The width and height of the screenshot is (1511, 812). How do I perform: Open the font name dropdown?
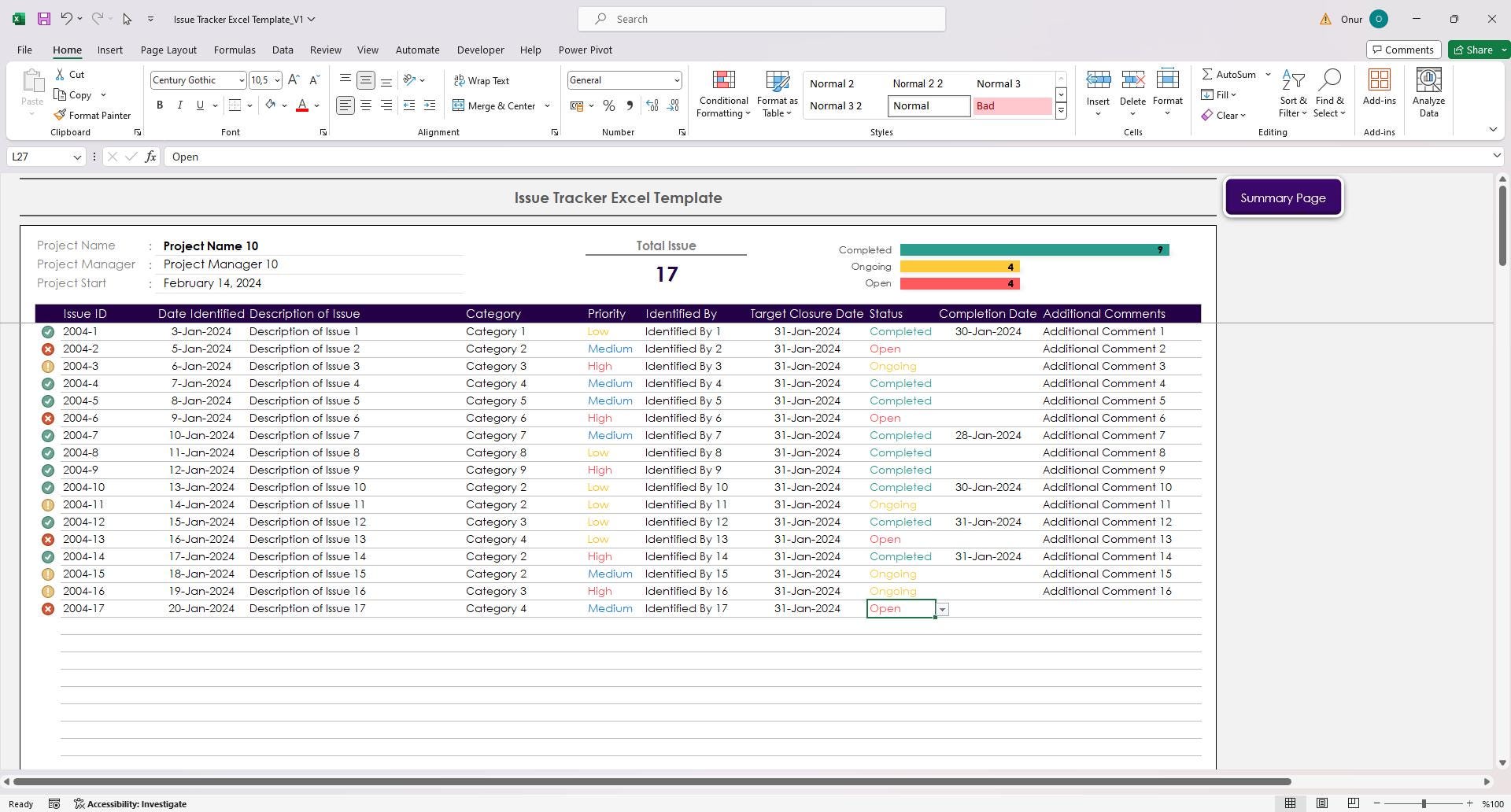tap(242, 80)
